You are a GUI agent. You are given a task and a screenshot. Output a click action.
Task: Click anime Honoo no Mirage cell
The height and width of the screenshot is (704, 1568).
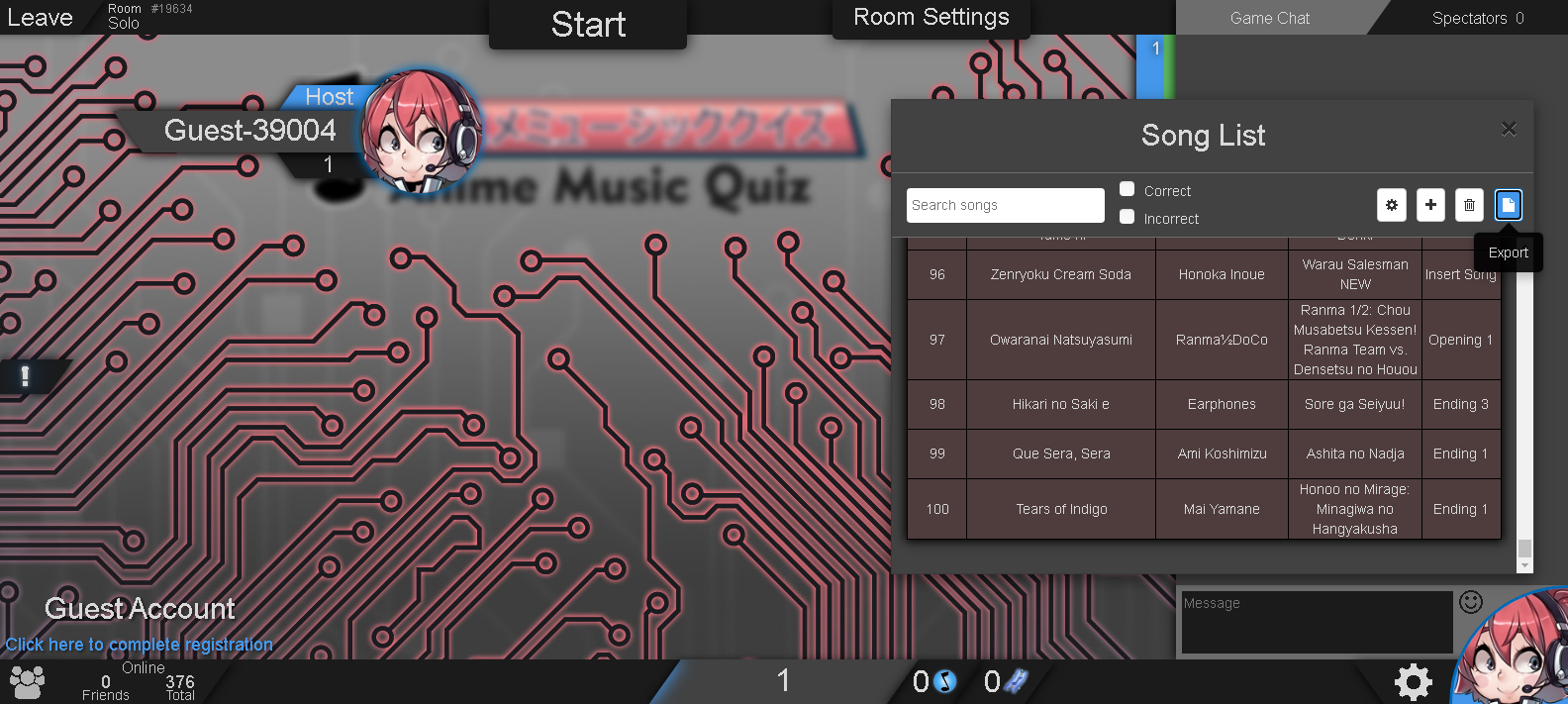(x=1355, y=509)
